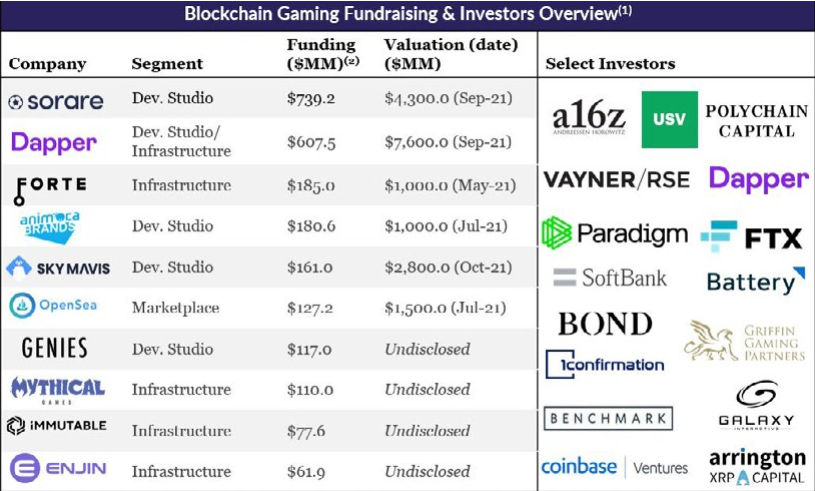Screen dimensions: 815x491
Task: Select the Enjin logo
Action: tap(58, 468)
